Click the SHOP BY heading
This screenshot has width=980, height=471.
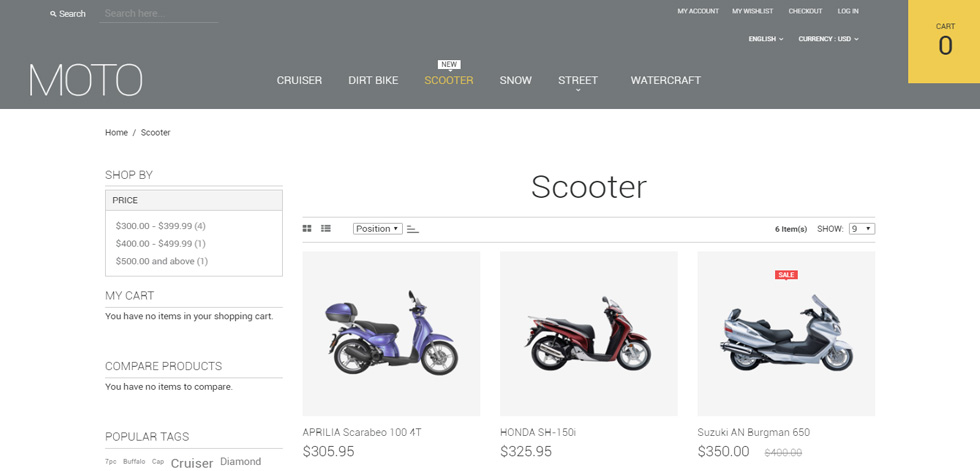pos(129,175)
